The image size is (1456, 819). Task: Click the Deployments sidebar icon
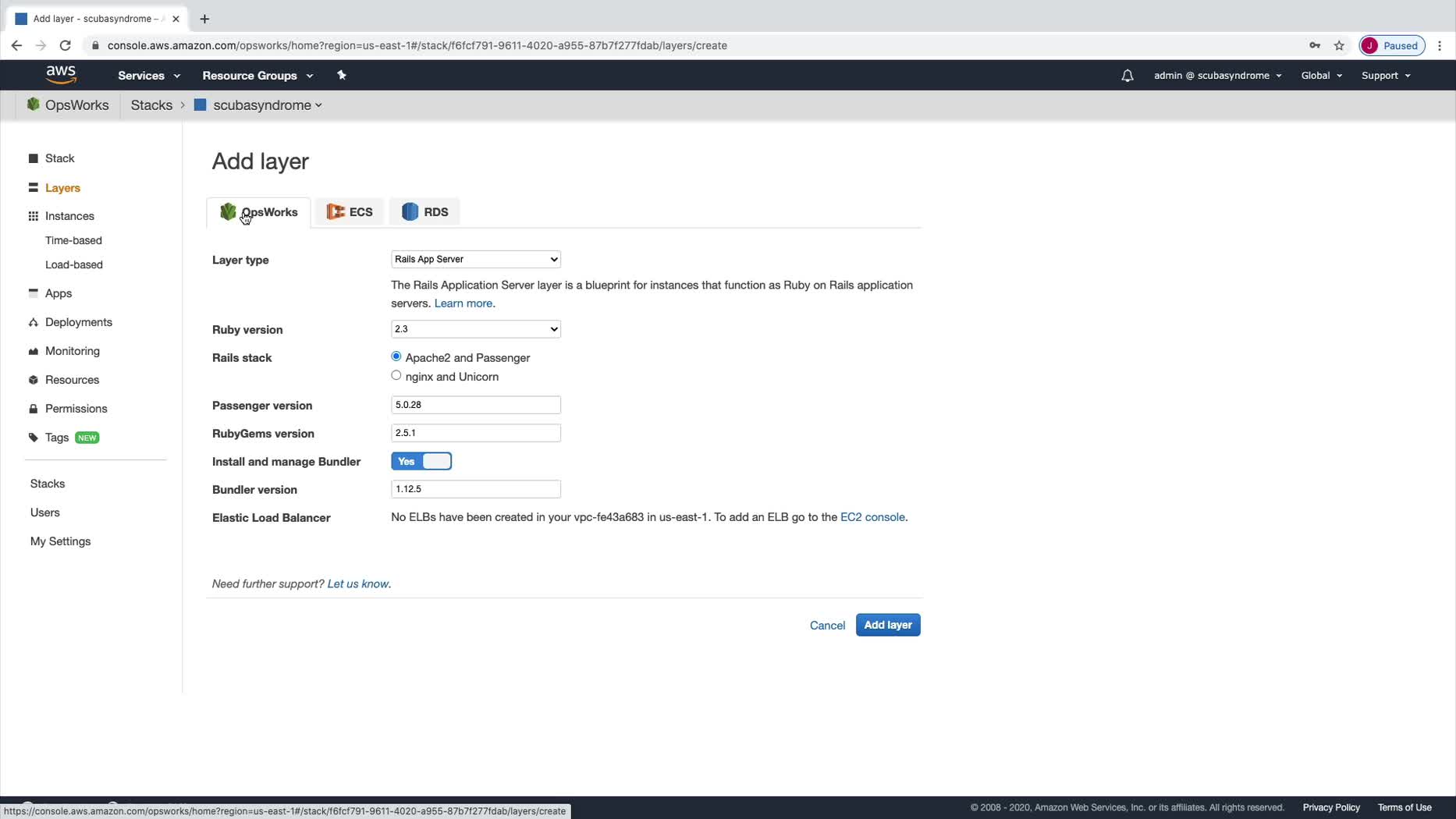(34, 322)
